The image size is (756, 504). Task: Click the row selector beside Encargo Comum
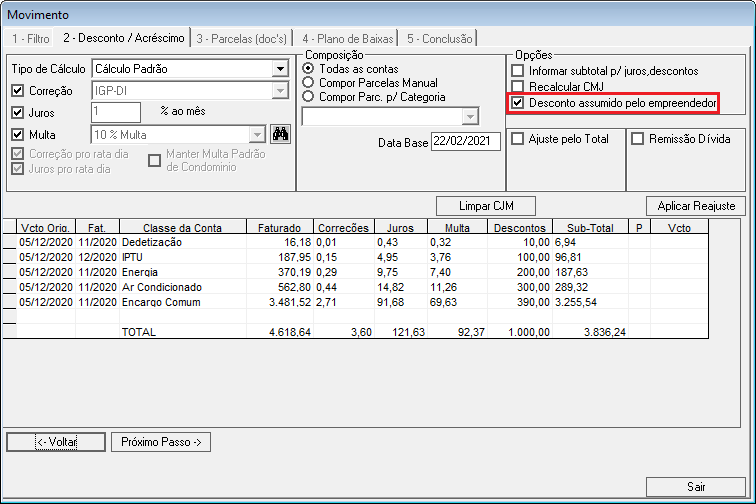coord(10,302)
